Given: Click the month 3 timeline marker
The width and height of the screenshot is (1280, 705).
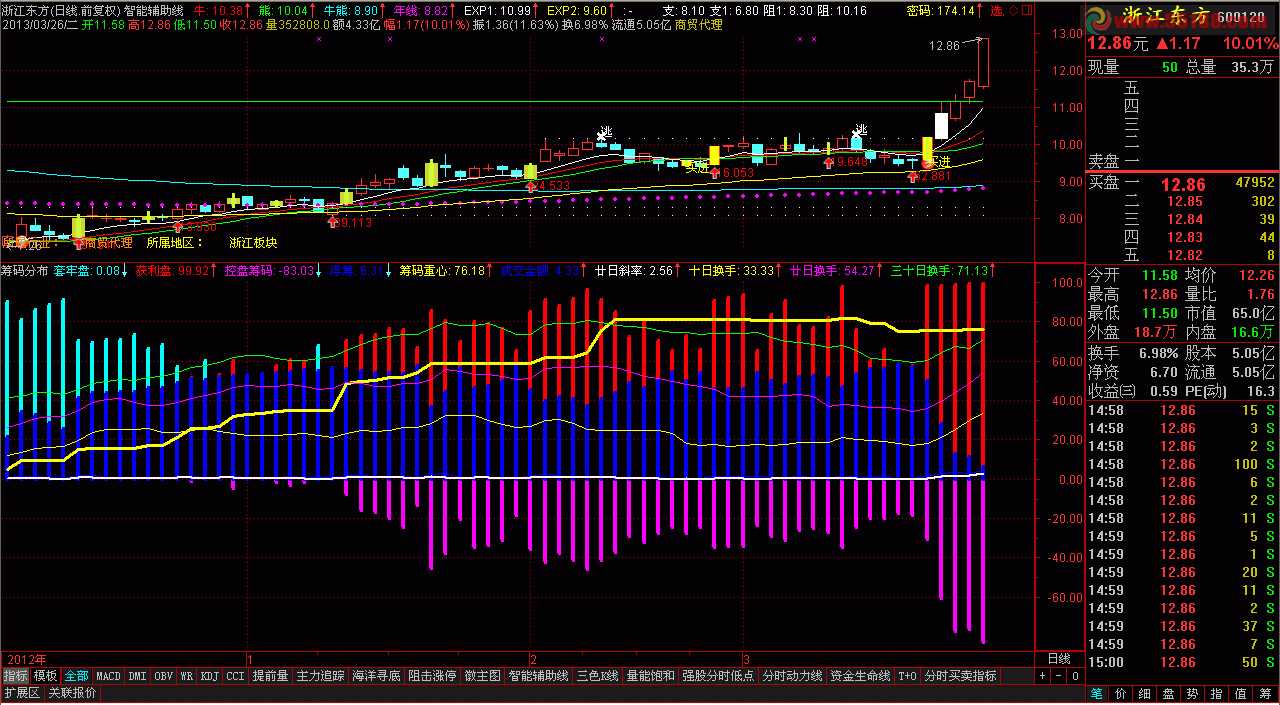Looking at the screenshot, I should pyautogui.click(x=746, y=659).
